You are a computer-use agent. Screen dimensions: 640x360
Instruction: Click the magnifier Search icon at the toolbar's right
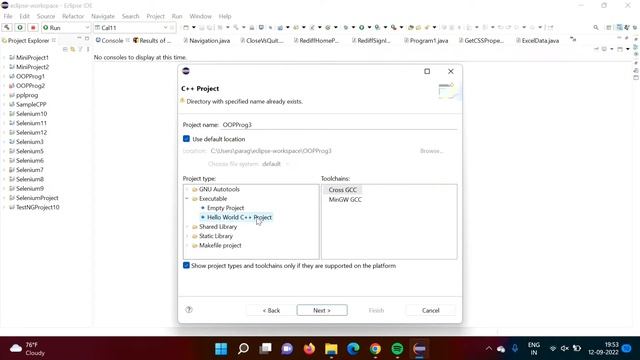(x=596, y=27)
